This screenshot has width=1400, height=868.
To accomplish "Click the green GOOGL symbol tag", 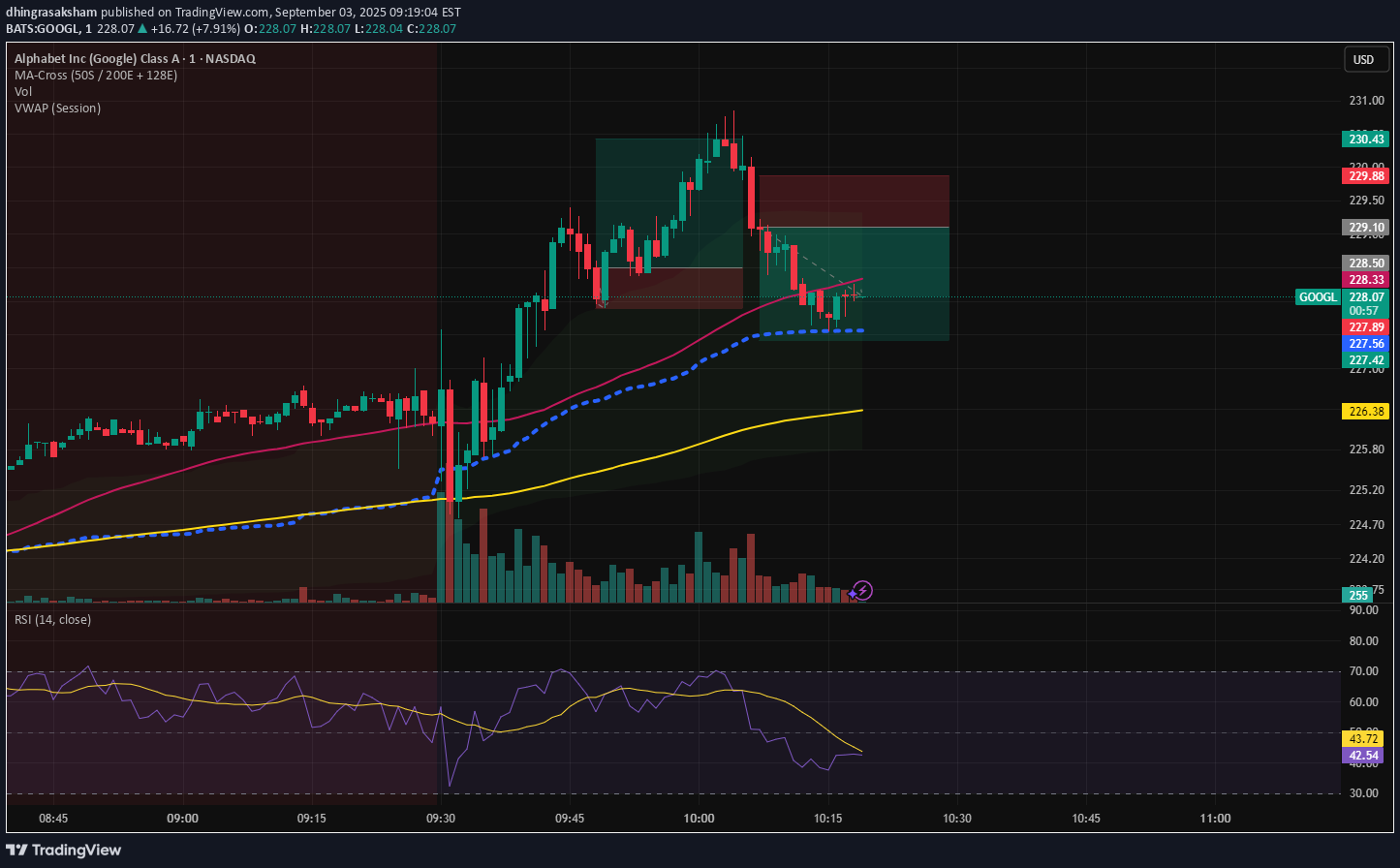I will [x=1318, y=297].
